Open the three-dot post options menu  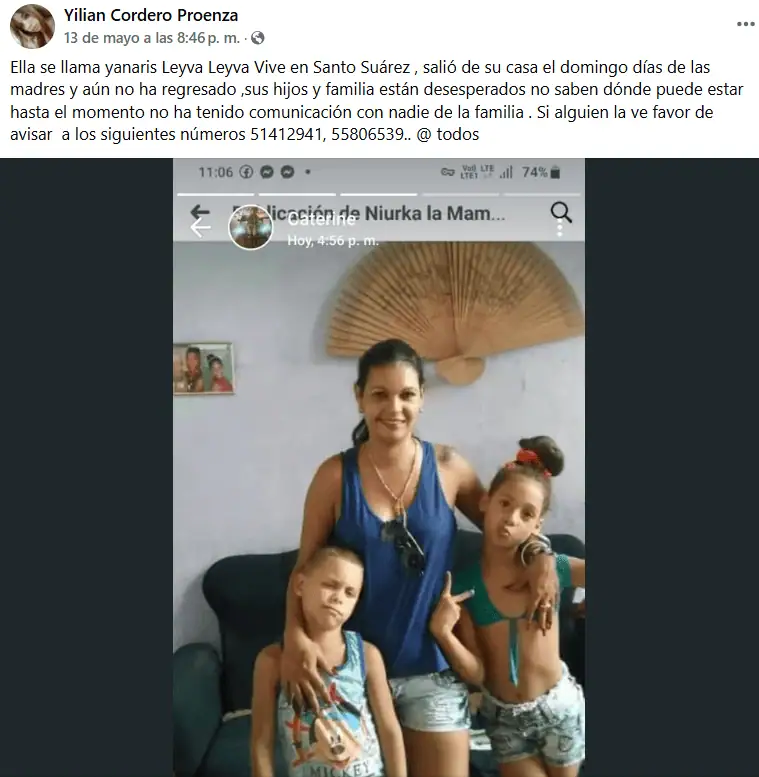click(x=745, y=24)
